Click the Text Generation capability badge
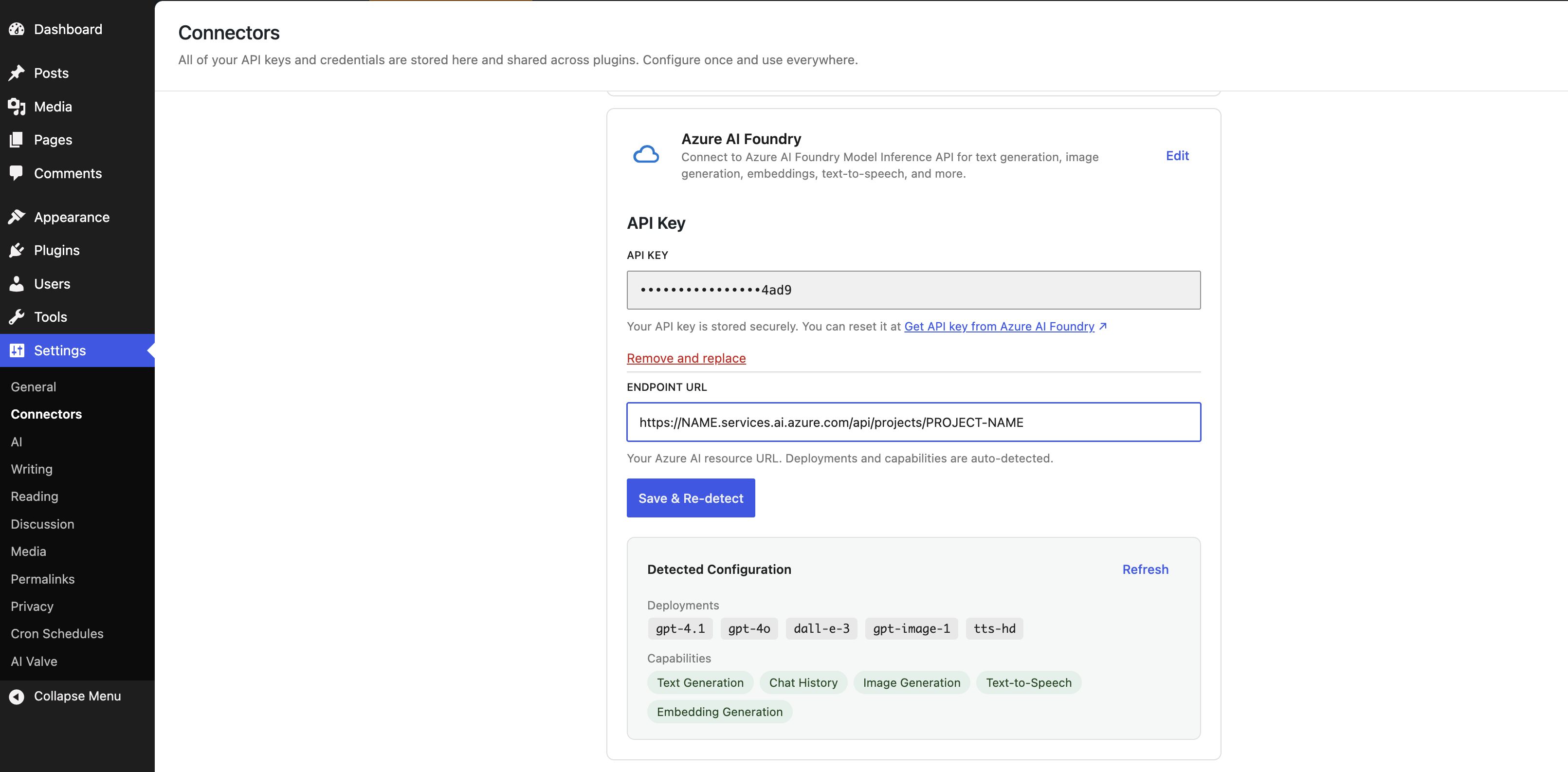 [x=700, y=683]
